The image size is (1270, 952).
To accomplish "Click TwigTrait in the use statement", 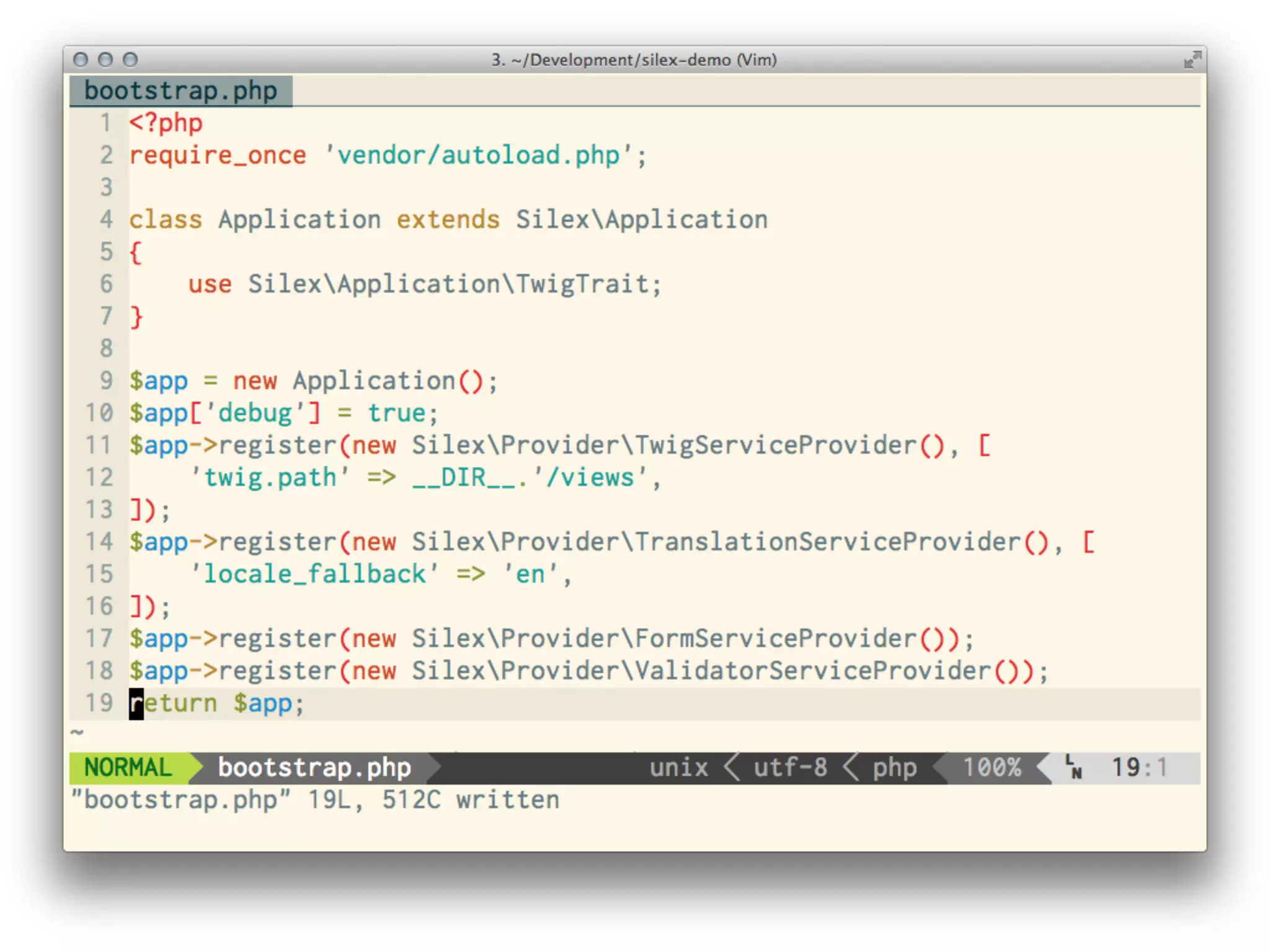I will pos(582,284).
